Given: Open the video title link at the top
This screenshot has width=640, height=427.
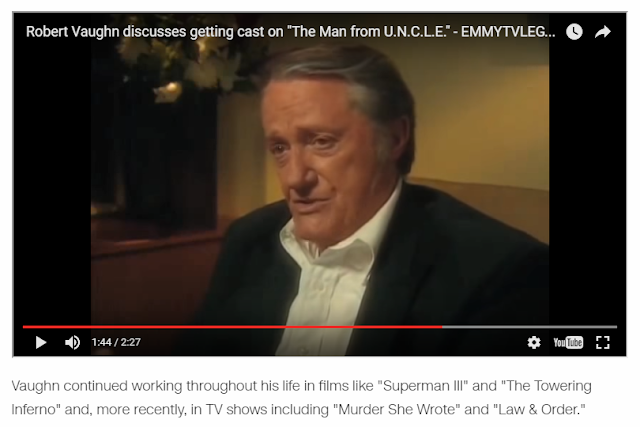Looking at the screenshot, I should click(x=290, y=32).
